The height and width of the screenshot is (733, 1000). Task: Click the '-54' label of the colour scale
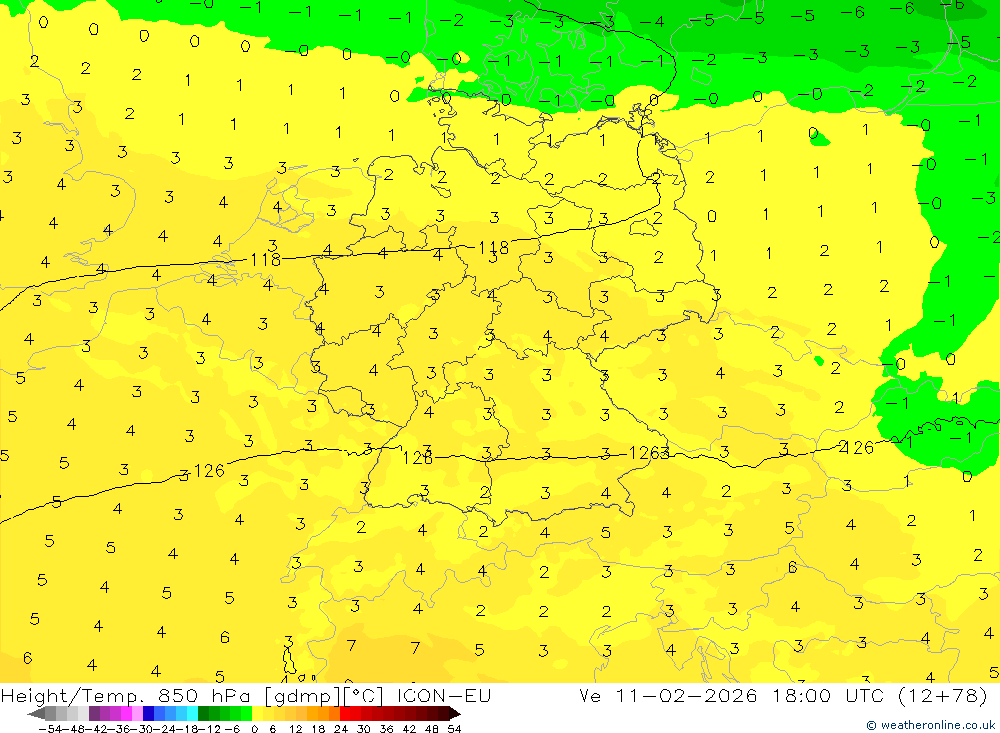point(50,729)
